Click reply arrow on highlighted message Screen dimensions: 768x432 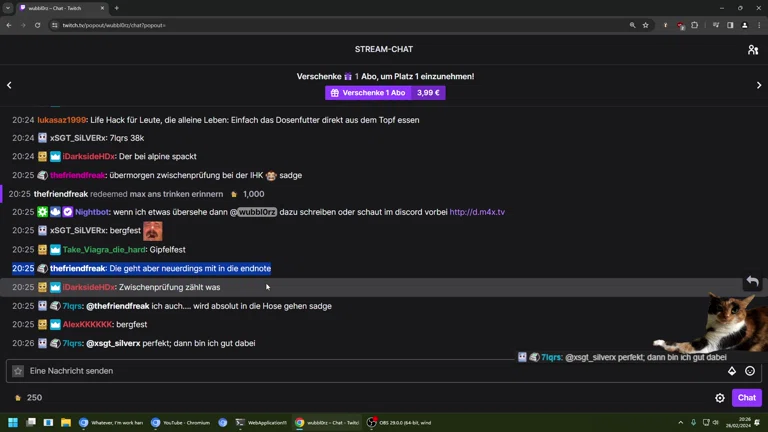(752, 282)
